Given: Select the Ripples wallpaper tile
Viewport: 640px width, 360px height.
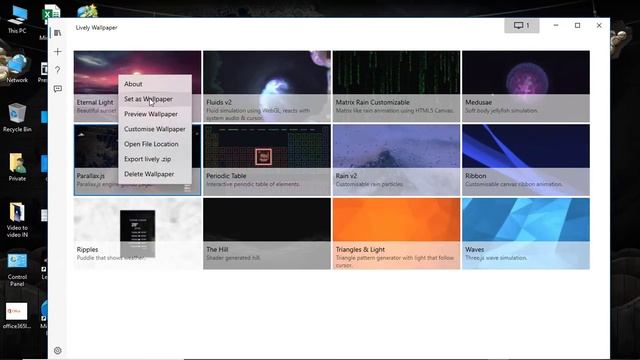Looking at the screenshot, I should click(138, 233).
